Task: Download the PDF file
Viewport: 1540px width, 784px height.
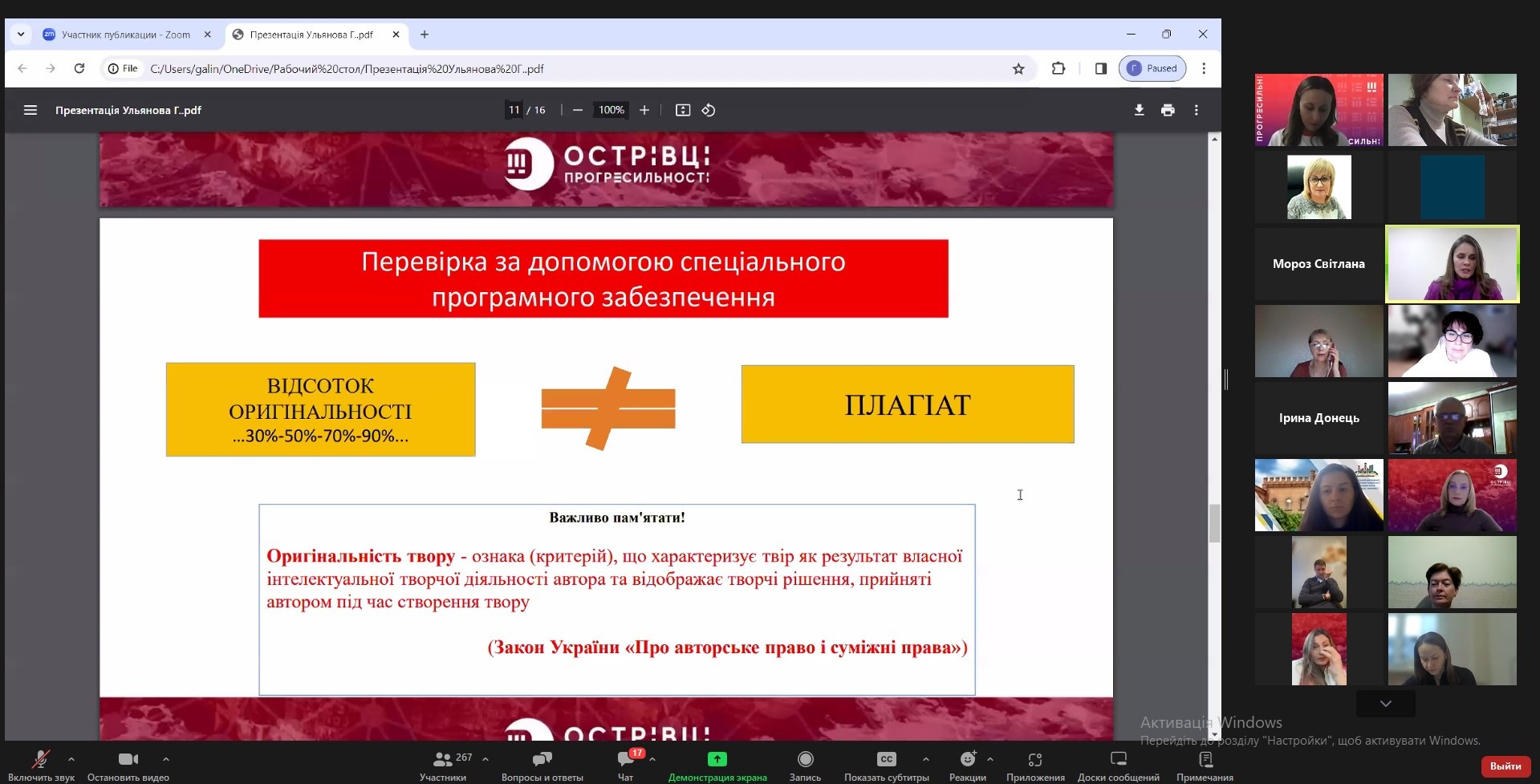Action: tap(1139, 110)
